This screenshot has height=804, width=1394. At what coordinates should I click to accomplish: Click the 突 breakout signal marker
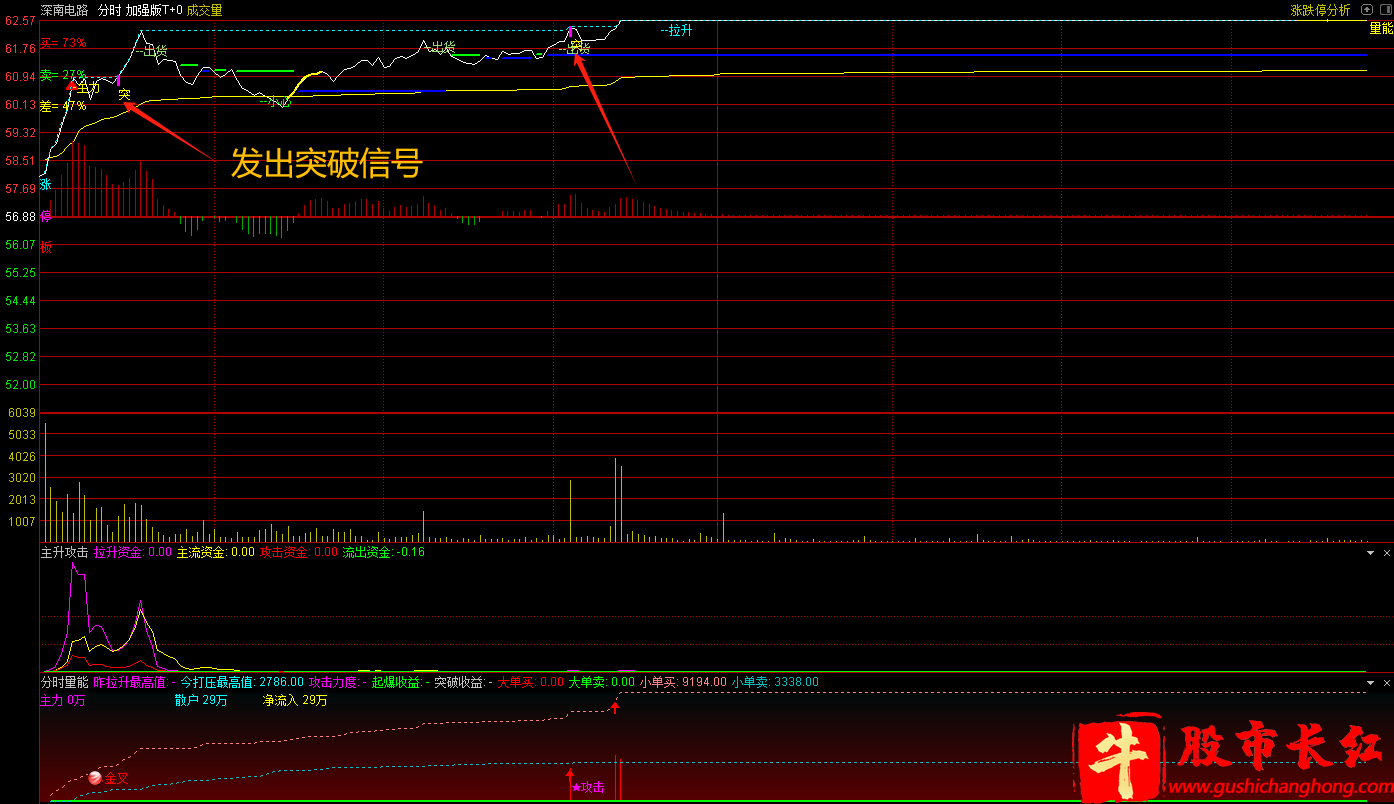pyautogui.click(x=124, y=95)
